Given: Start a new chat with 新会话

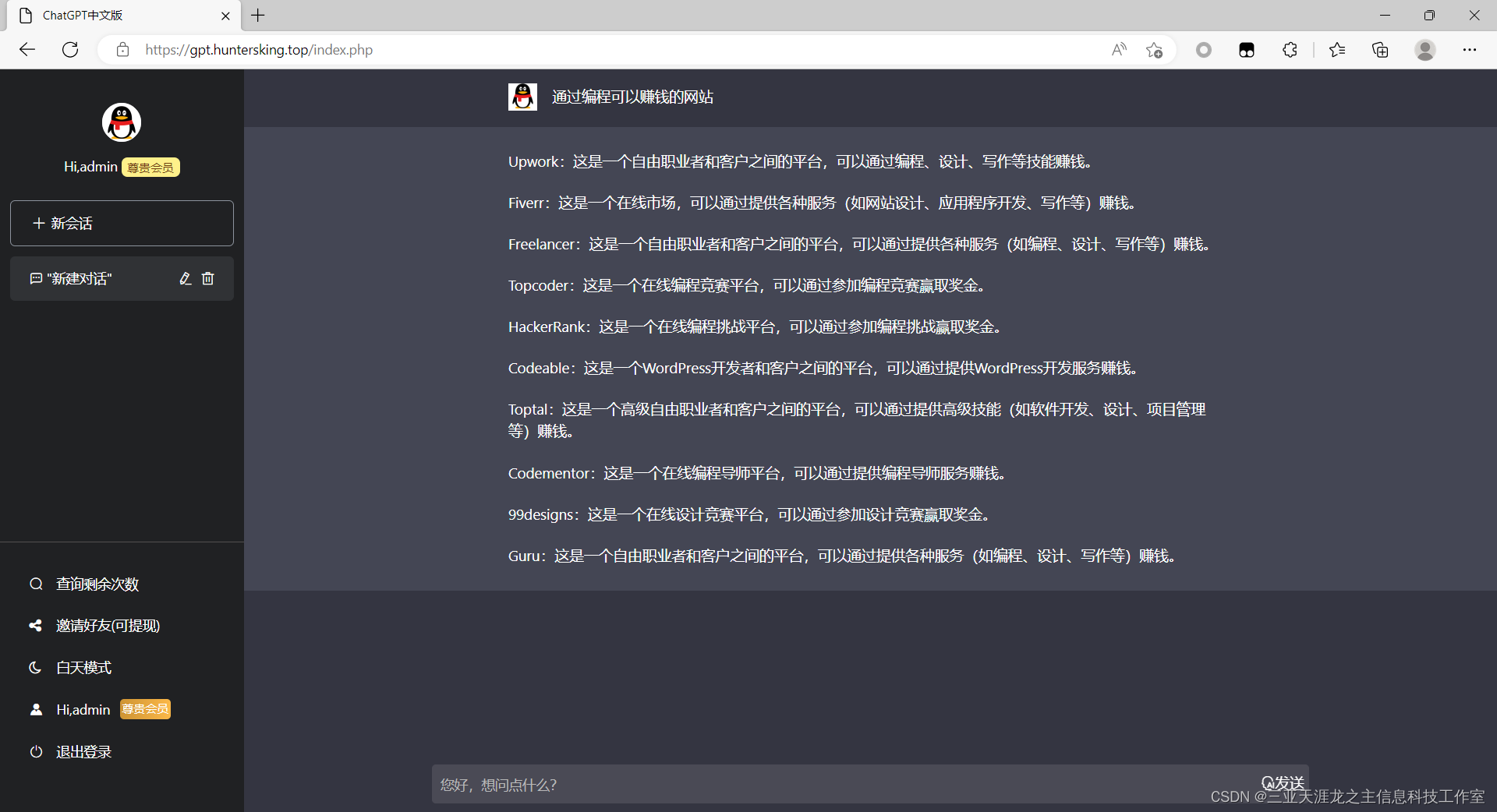Looking at the screenshot, I should point(122,224).
